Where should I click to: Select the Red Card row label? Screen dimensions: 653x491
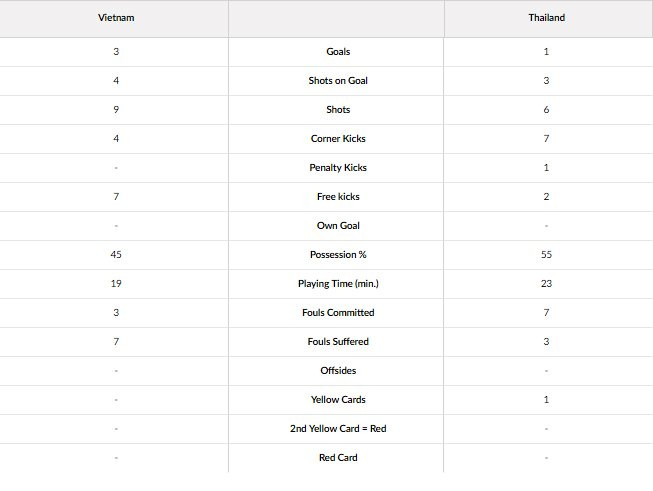338,458
